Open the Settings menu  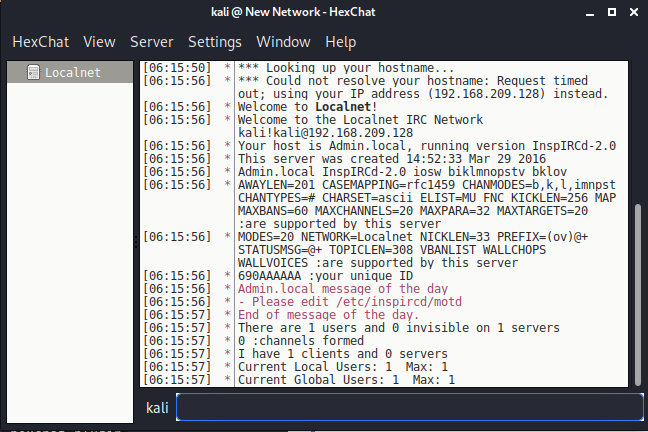215,42
